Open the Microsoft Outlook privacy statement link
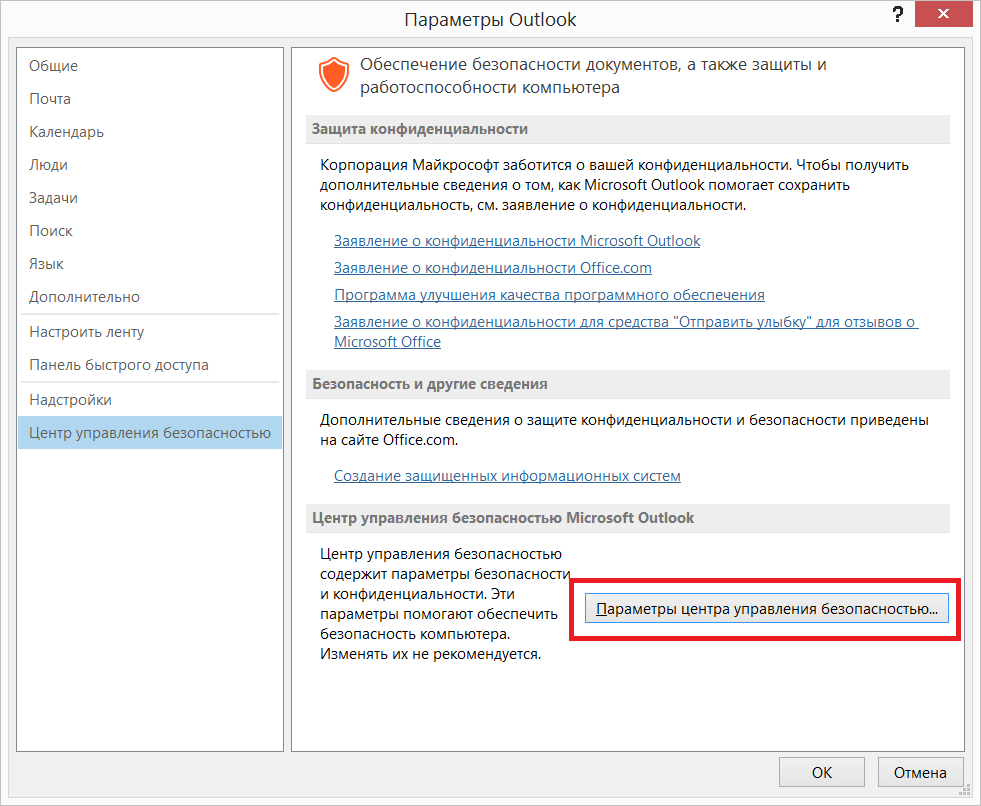 pyautogui.click(x=516, y=241)
